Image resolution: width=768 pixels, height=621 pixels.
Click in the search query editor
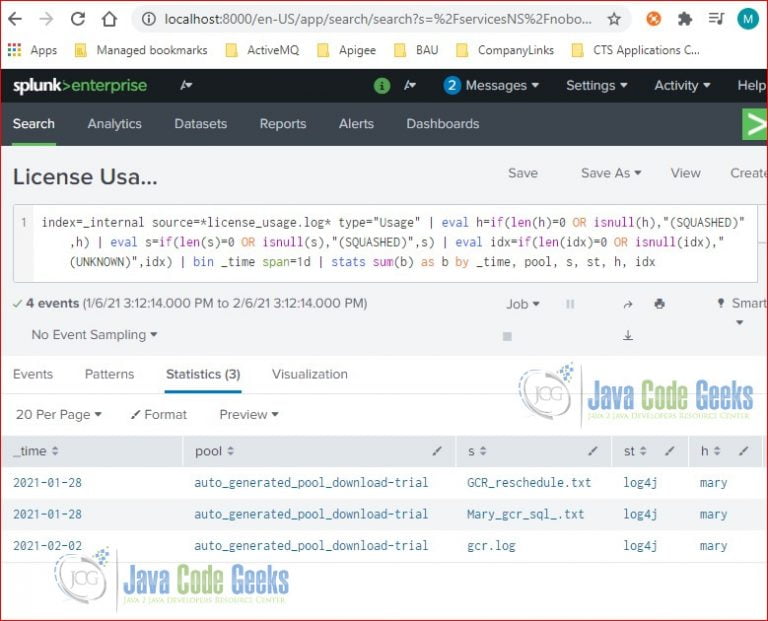tap(385, 243)
